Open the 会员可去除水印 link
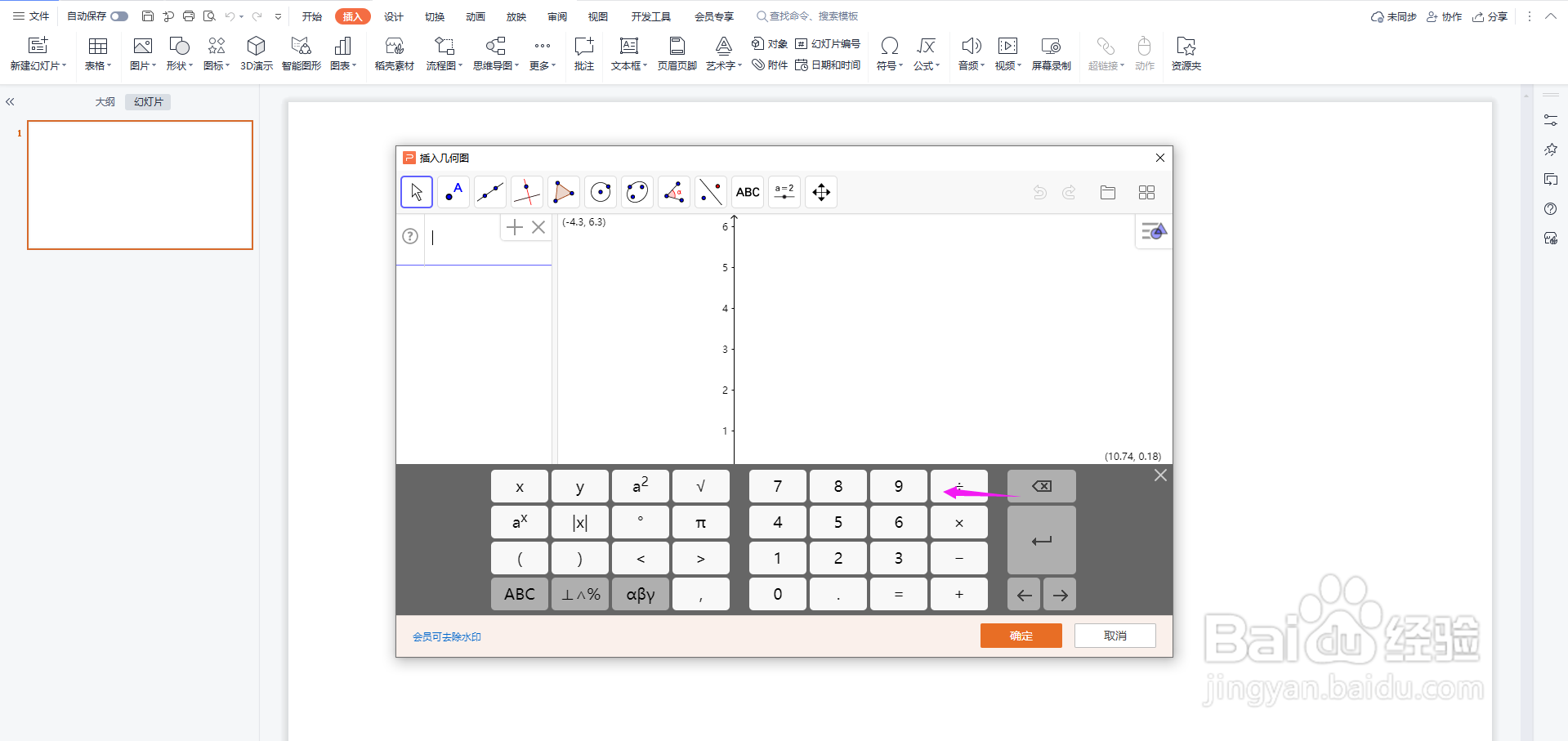Viewport: 1568px width, 741px height. (447, 637)
